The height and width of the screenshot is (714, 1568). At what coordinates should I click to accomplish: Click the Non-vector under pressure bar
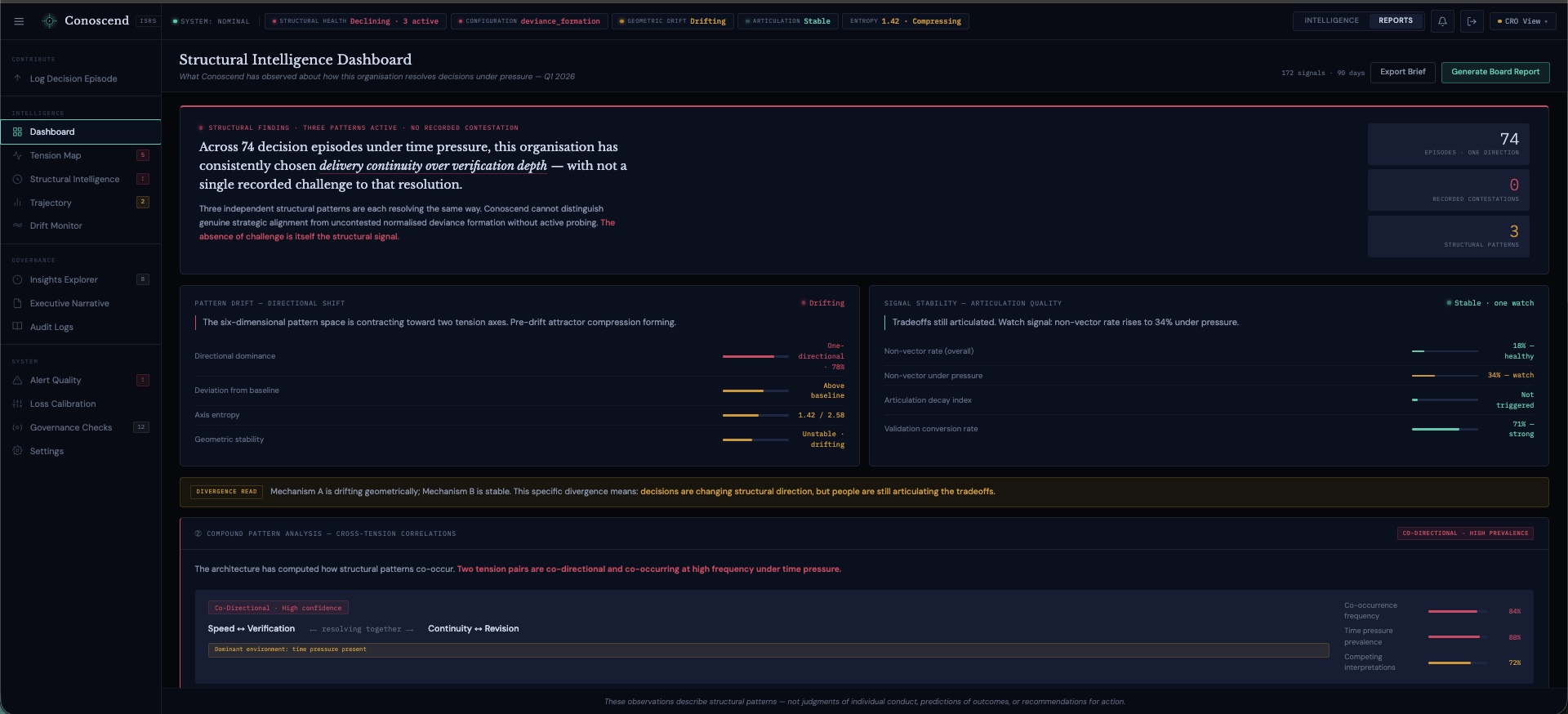click(1445, 376)
